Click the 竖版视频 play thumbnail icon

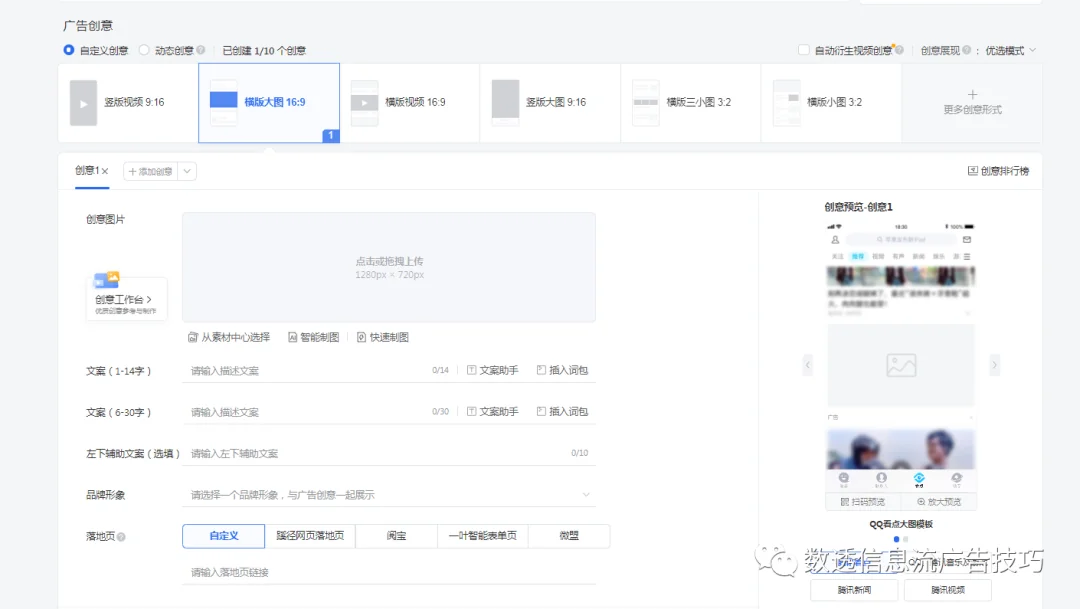[83, 103]
